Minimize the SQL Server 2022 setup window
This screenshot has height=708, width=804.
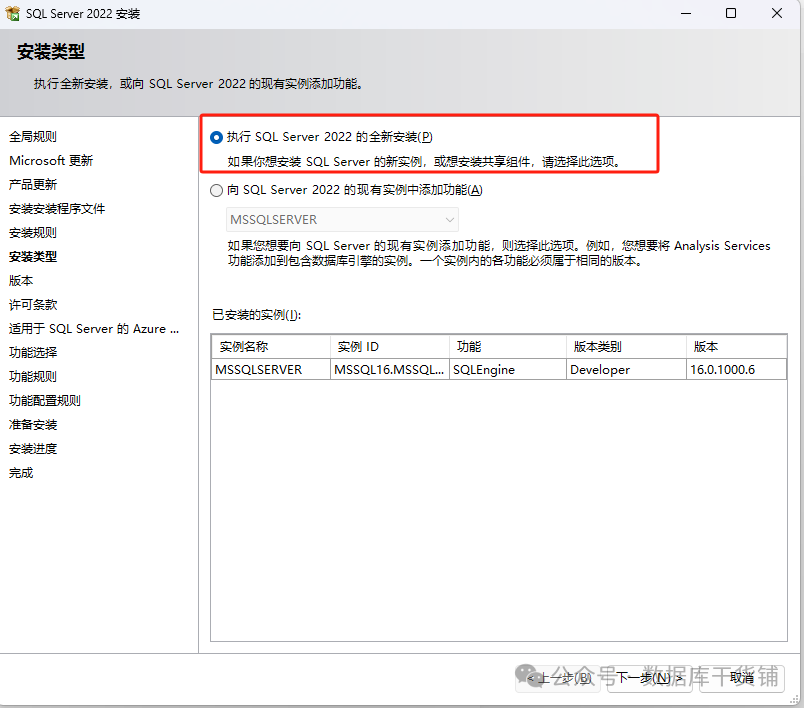click(686, 13)
